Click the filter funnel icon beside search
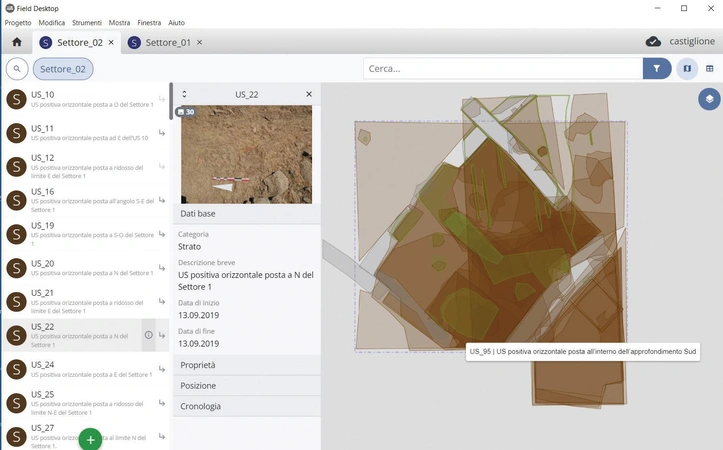 (657, 68)
